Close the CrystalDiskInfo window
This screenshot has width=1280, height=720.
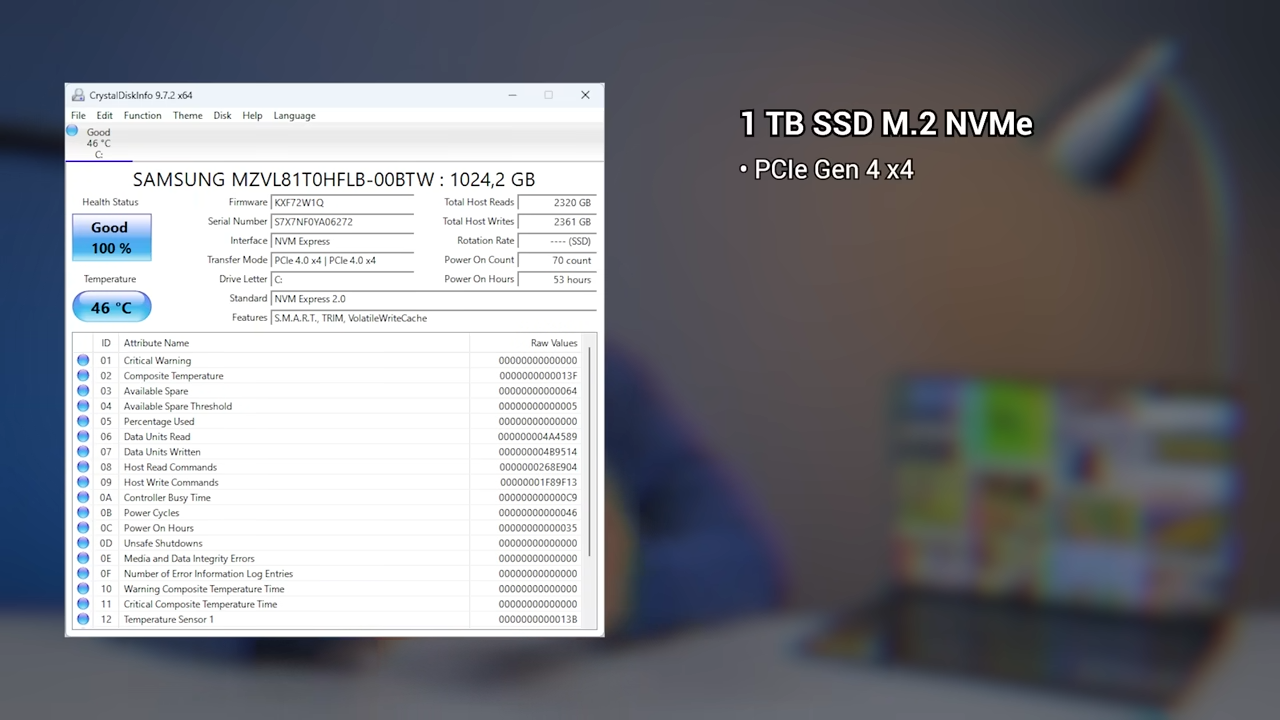pos(585,95)
